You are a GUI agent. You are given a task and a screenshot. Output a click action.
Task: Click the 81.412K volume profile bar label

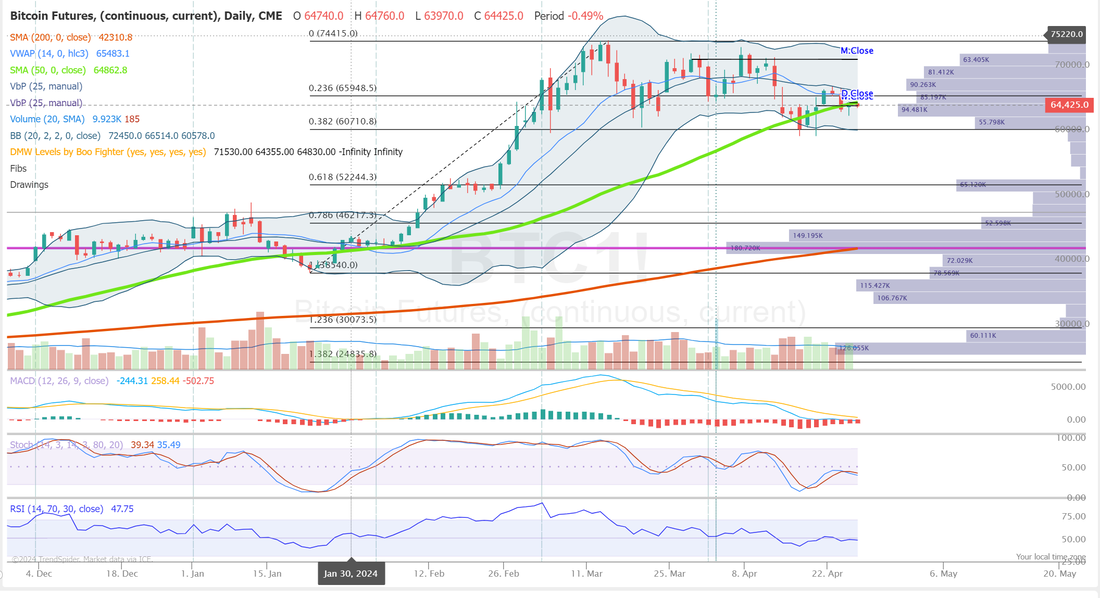(941, 72)
